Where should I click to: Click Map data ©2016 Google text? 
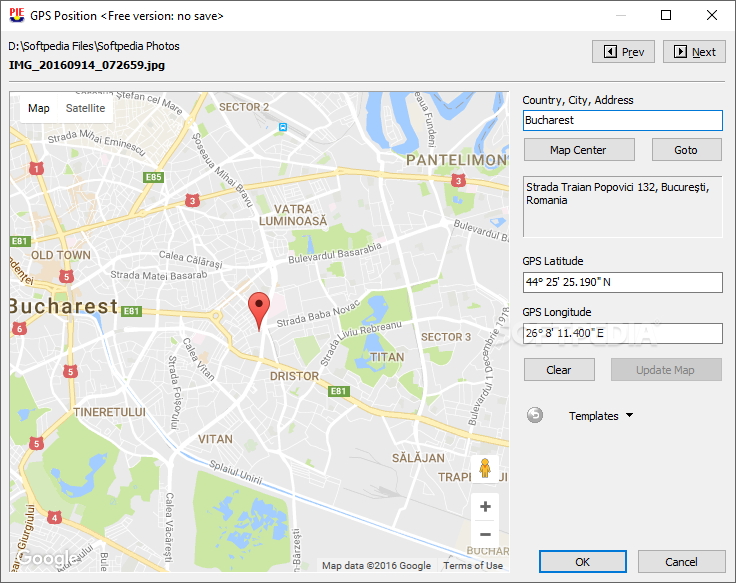tap(376, 566)
